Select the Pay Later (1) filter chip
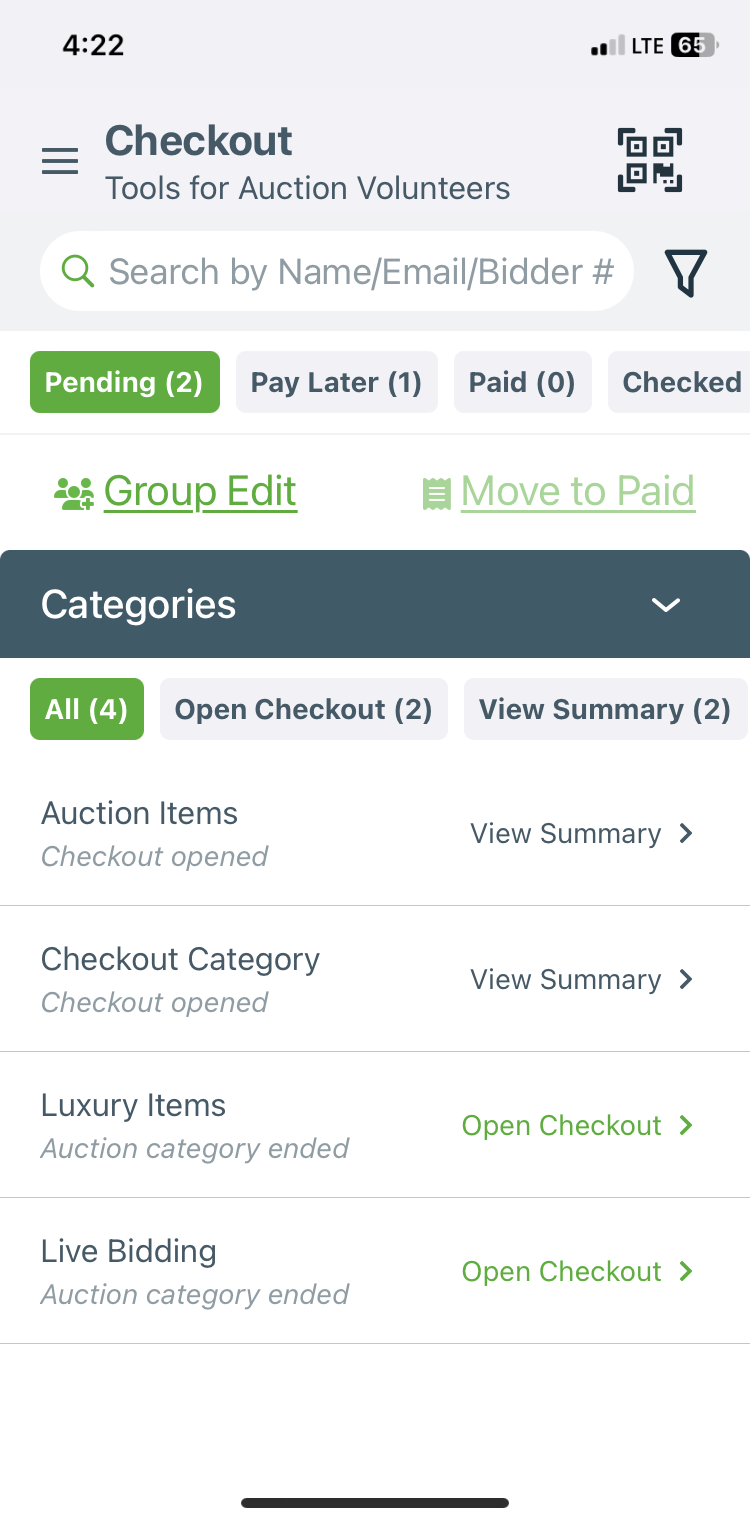750x1524 pixels. (337, 382)
